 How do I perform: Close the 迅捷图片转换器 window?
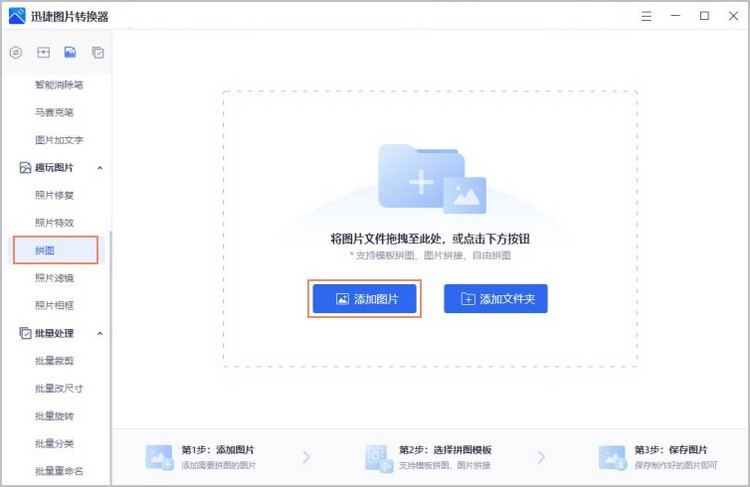(x=733, y=16)
